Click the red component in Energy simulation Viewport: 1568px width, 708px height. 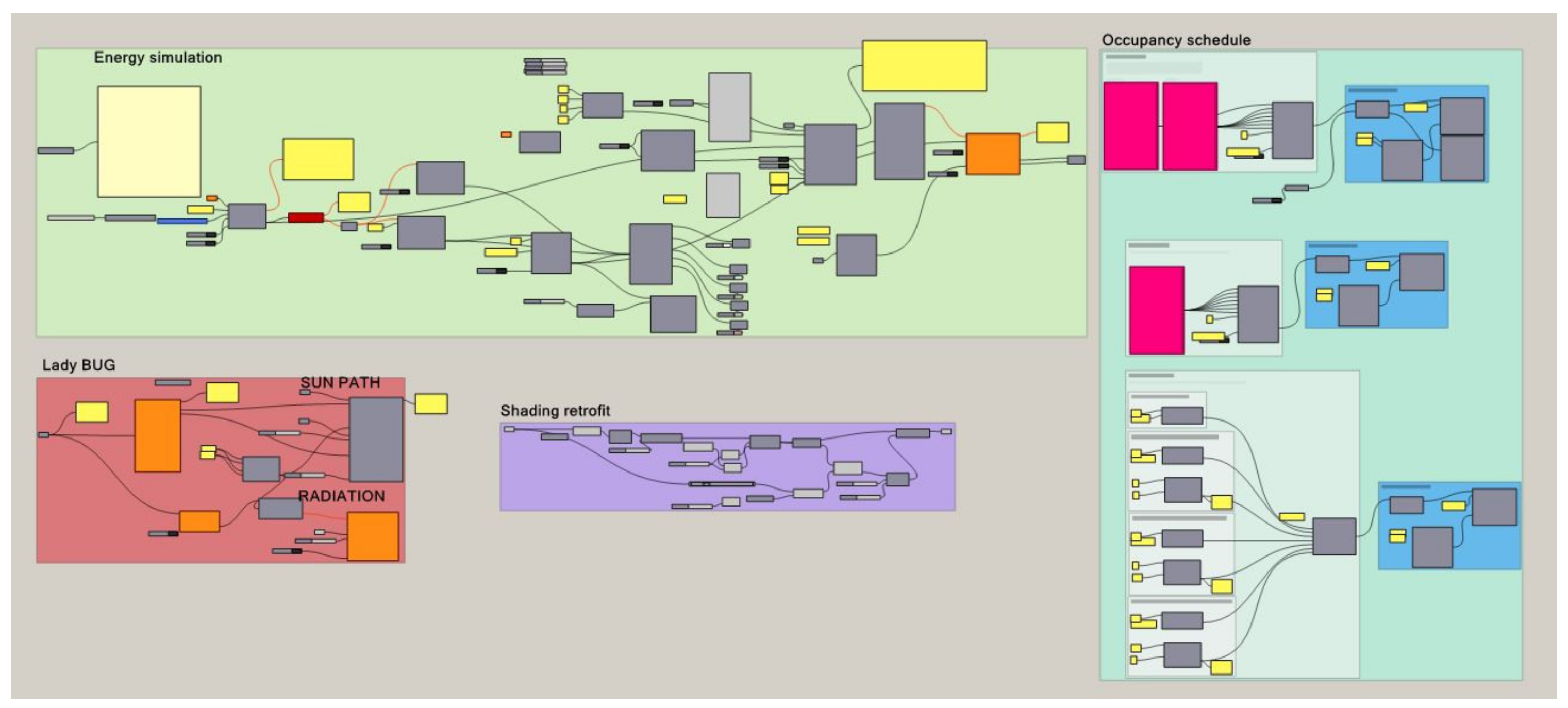click(306, 217)
